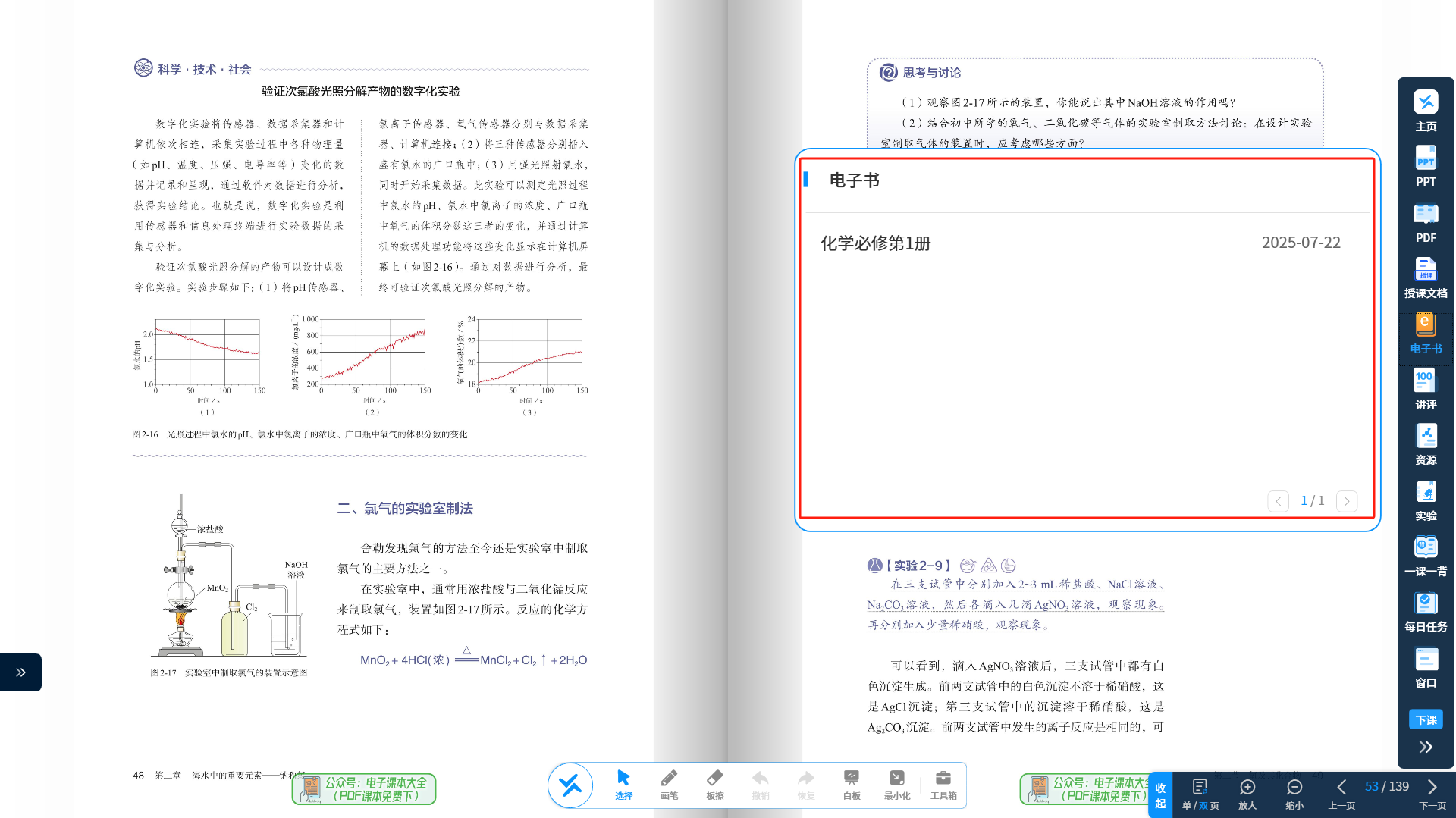Click next page arrow in 电子书 panel

click(x=1347, y=501)
